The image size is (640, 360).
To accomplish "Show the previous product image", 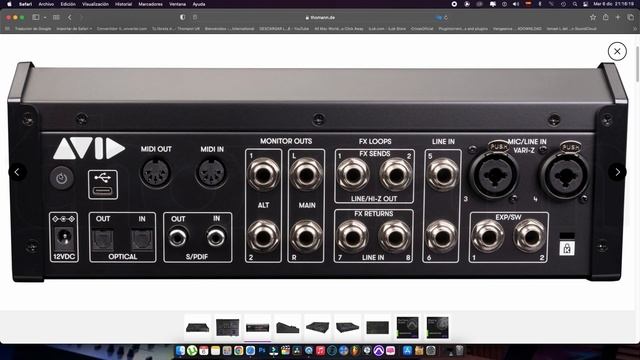I will coord(17,172).
